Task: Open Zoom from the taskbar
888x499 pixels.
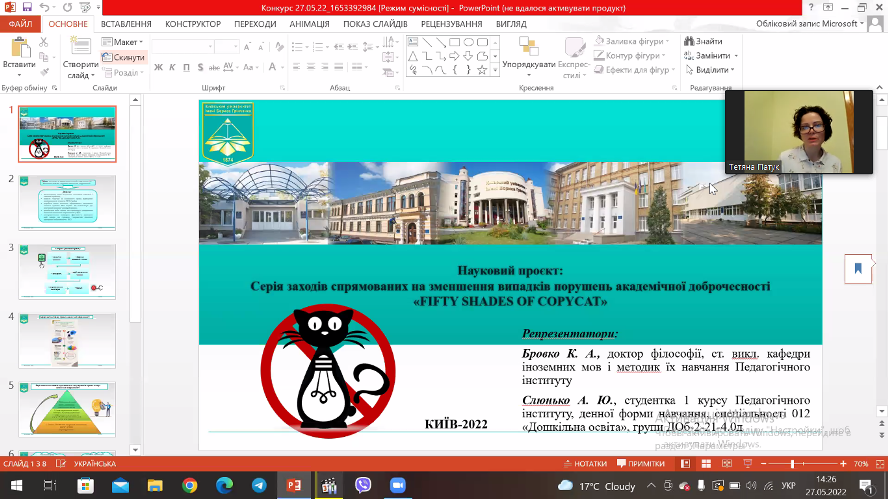Action: [x=398, y=485]
